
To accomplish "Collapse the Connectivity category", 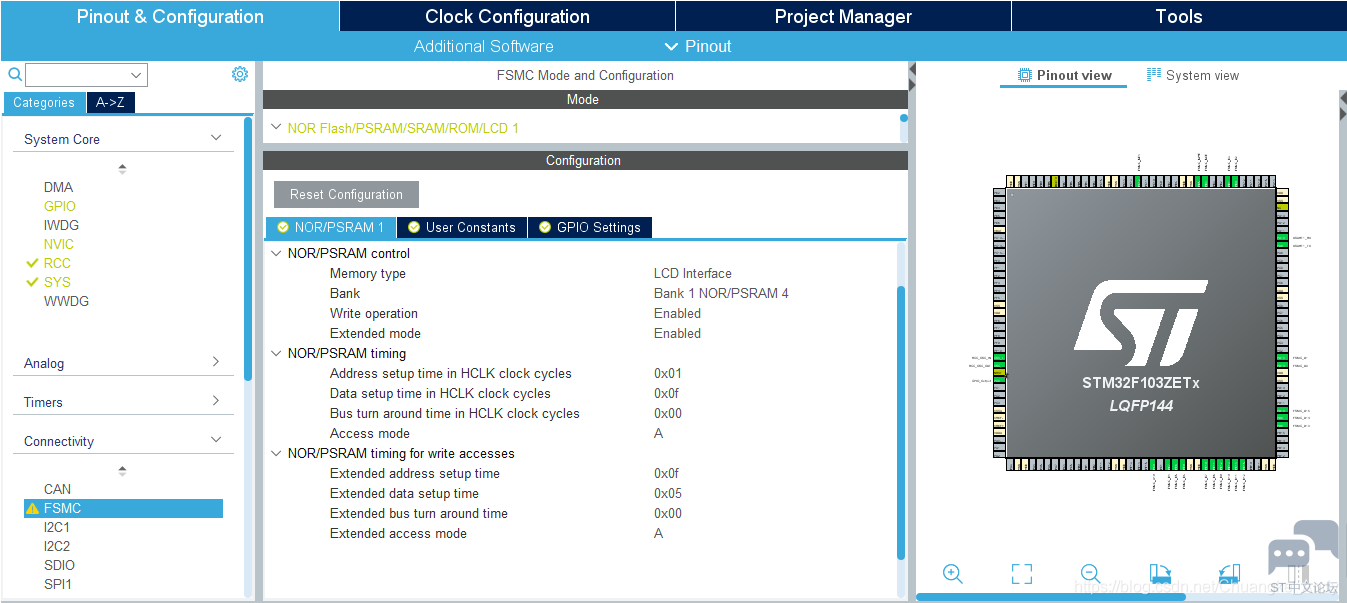I will click(216, 440).
